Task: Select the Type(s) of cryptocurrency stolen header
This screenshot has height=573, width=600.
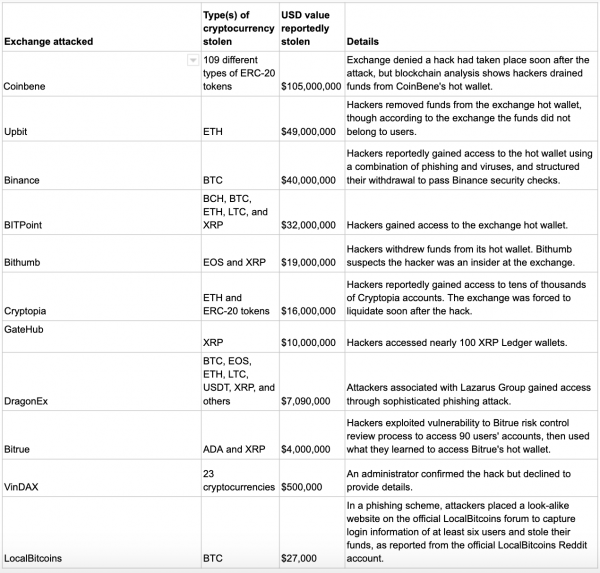Action: (240, 27)
